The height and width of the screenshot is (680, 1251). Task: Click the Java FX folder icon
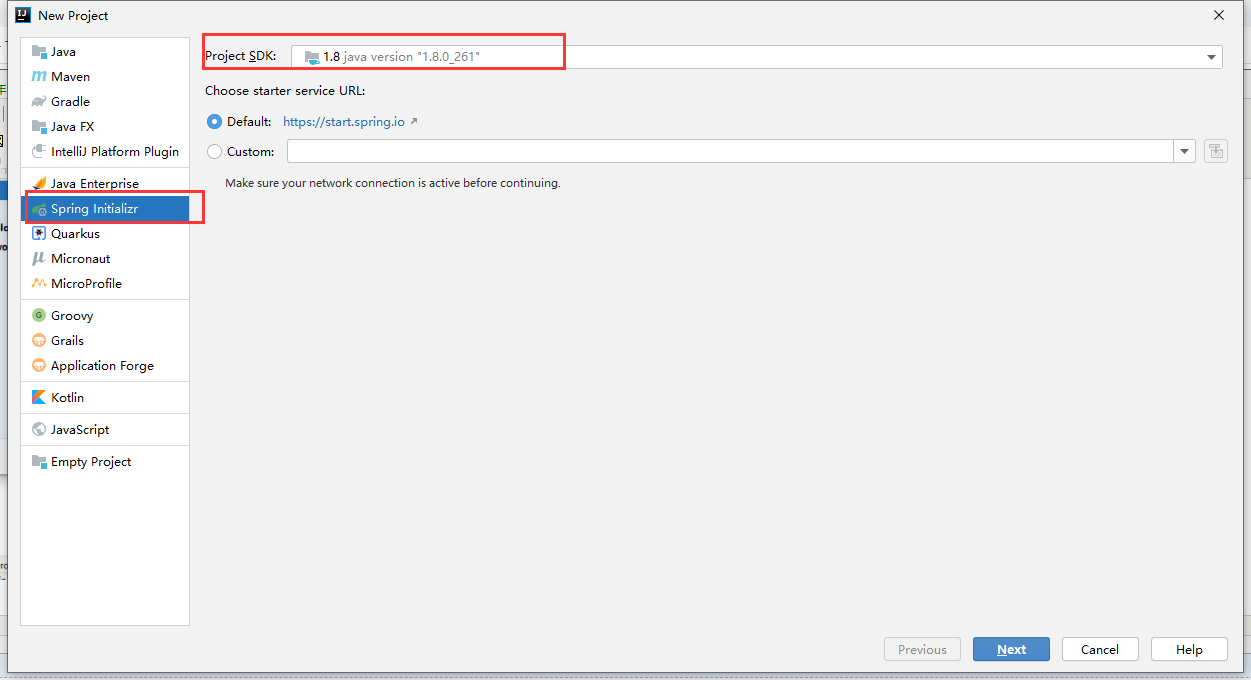click(39, 127)
